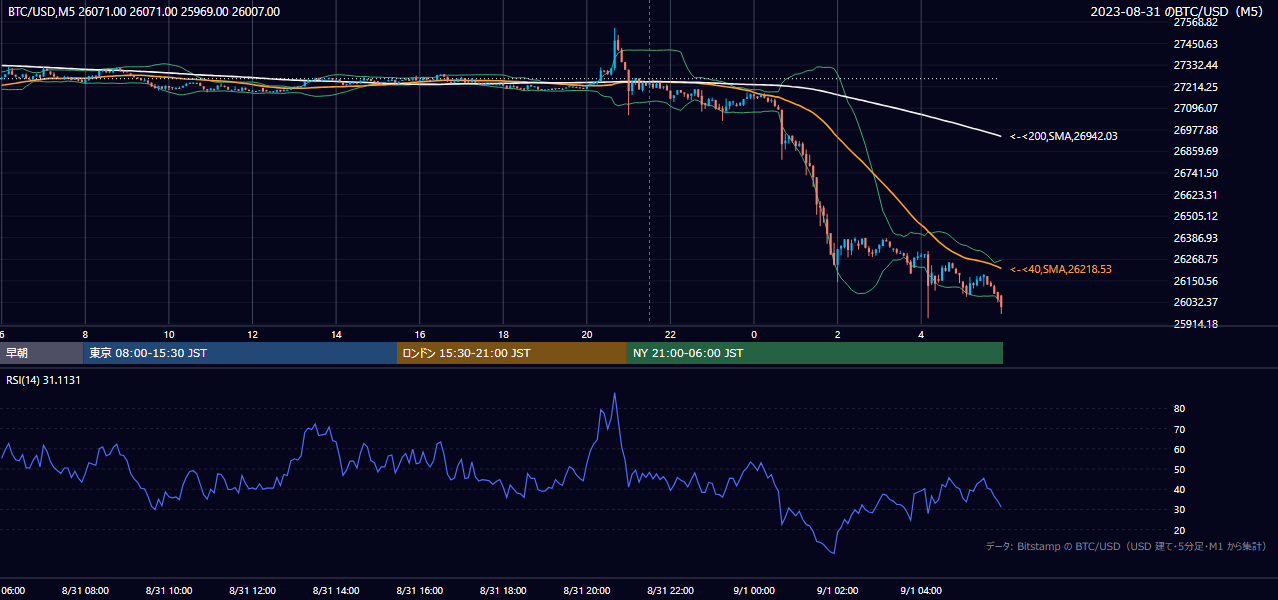The width and height of the screenshot is (1278, 600).
Task: Click the title '2023-08-31 のBTC/USD（M5）'
Action: point(1179,12)
